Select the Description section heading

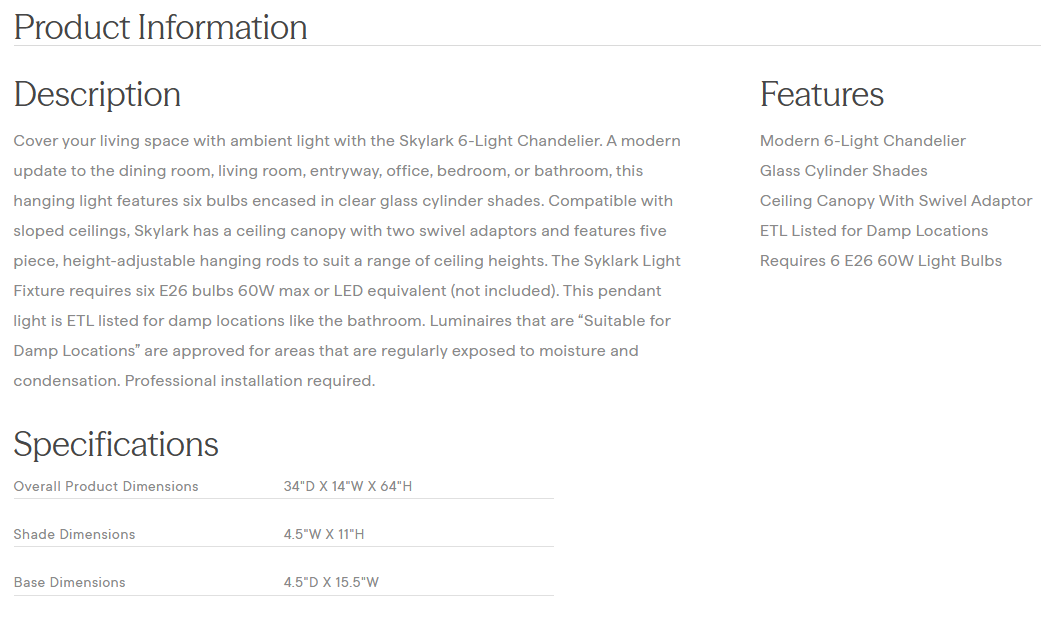pos(97,94)
